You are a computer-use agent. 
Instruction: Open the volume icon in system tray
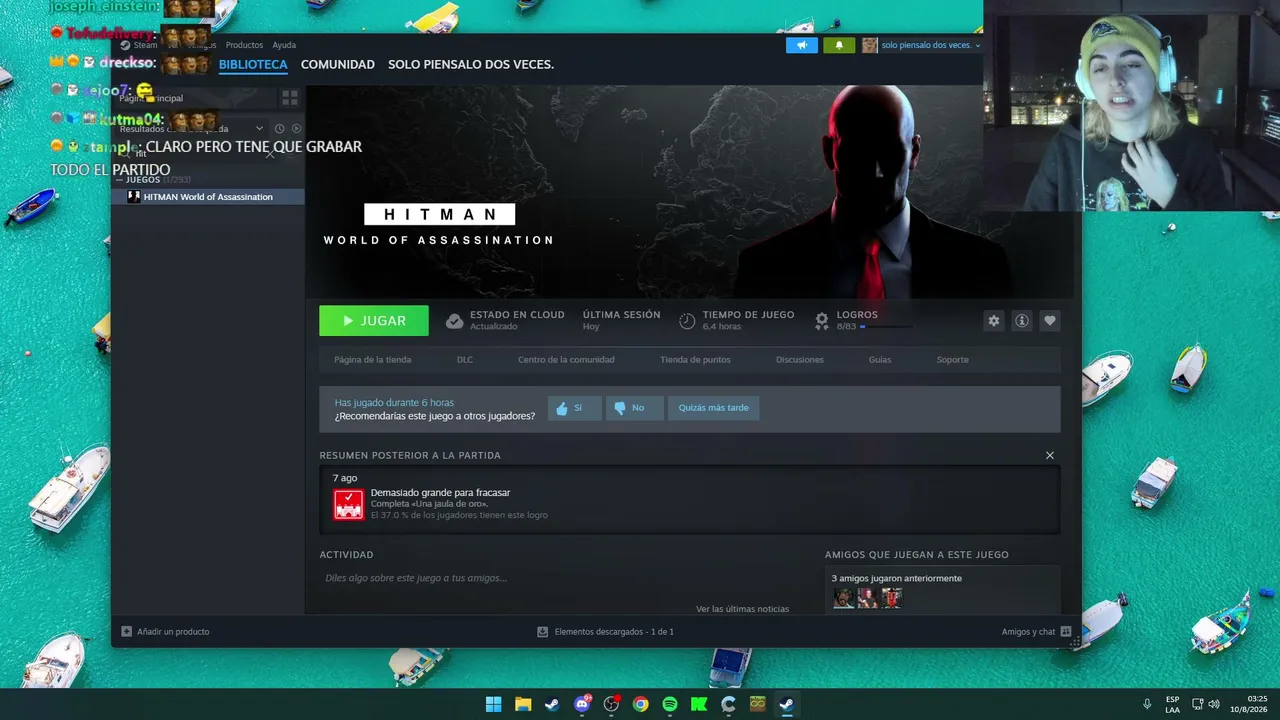pos(1214,704)
